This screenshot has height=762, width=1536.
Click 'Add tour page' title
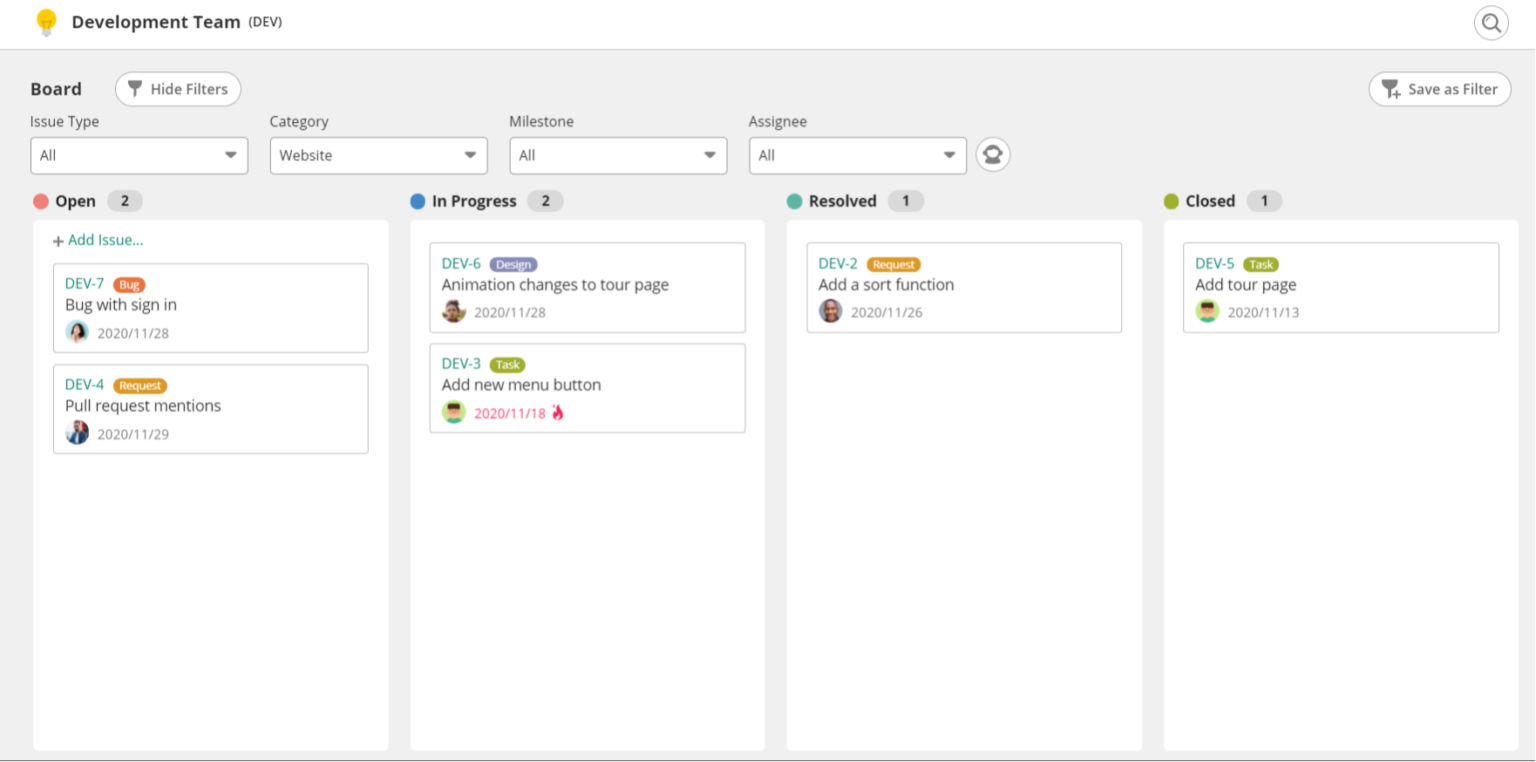[1246, 285]
